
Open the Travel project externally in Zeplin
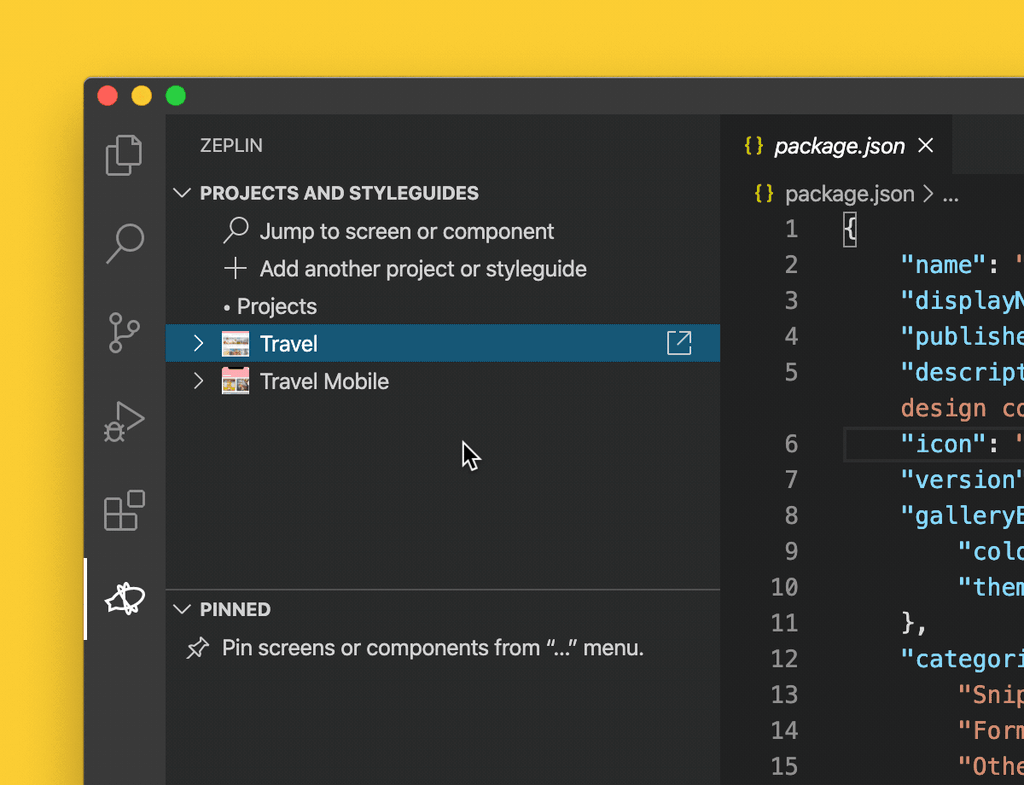click(679, 343)
